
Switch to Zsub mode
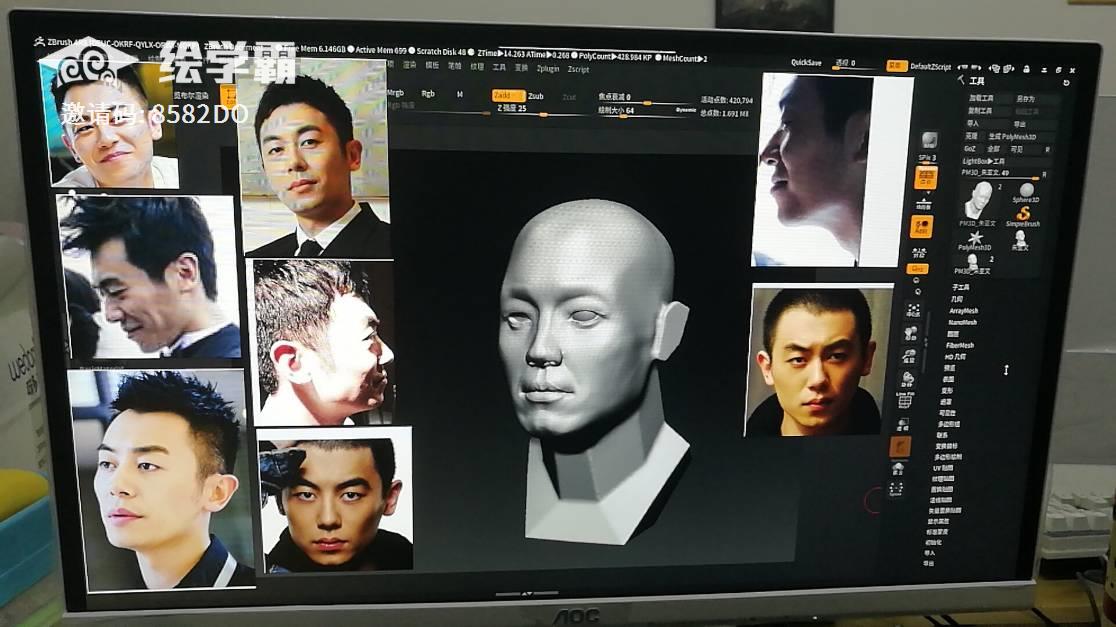pos(536,96)
